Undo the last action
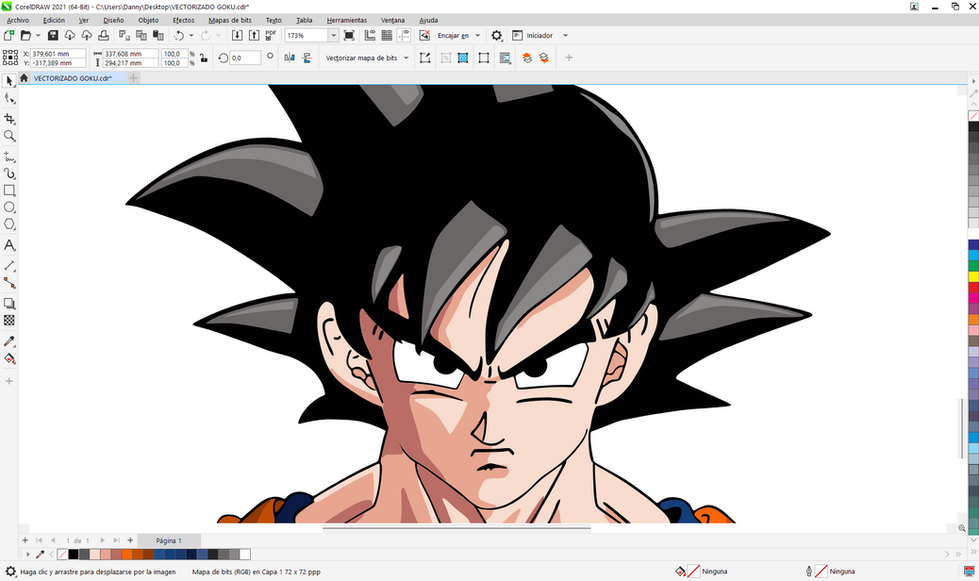This screenshot has height=581, width=979. pos(179,36)
